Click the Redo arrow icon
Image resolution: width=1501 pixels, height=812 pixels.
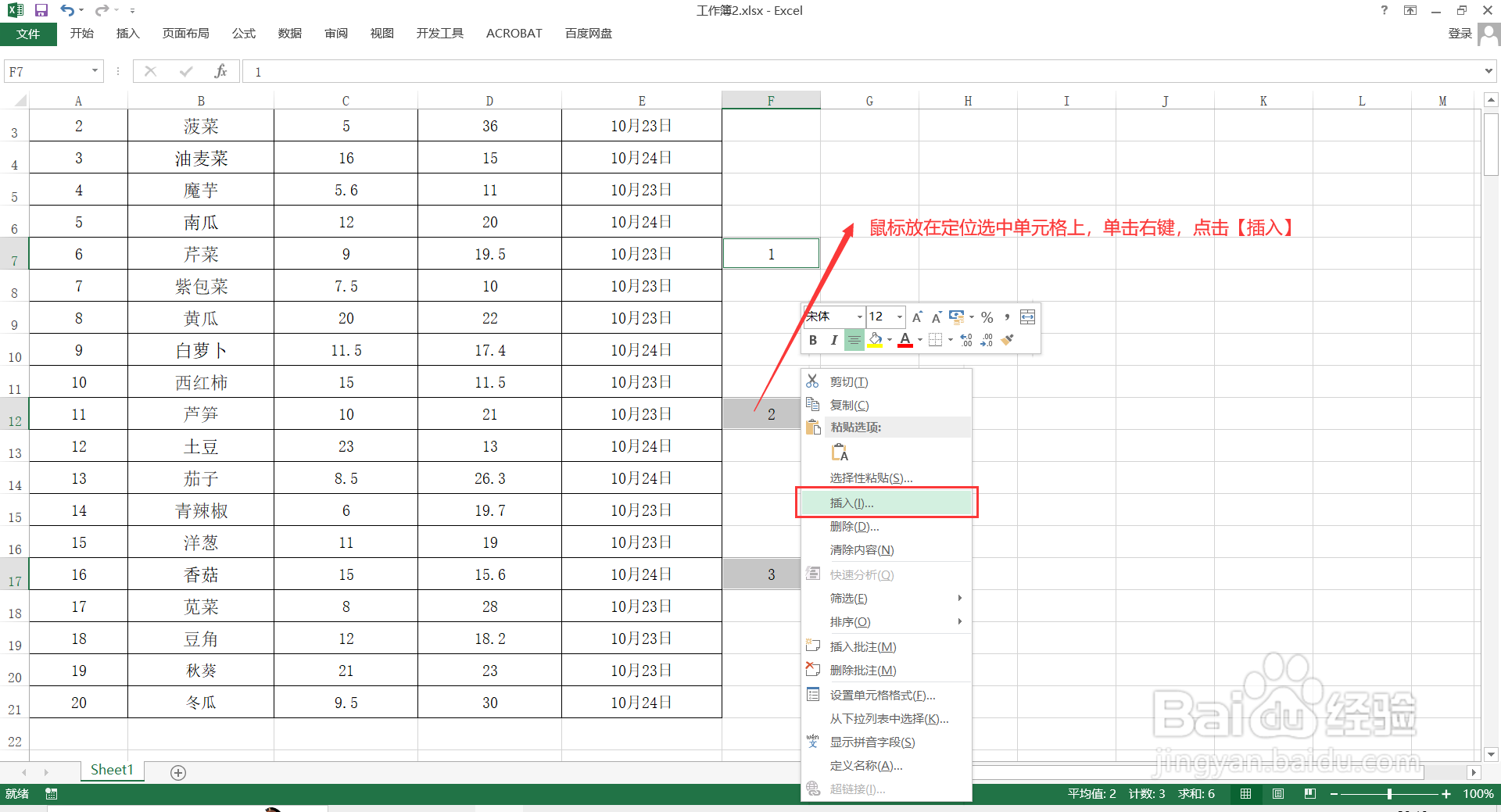[102, 10]
